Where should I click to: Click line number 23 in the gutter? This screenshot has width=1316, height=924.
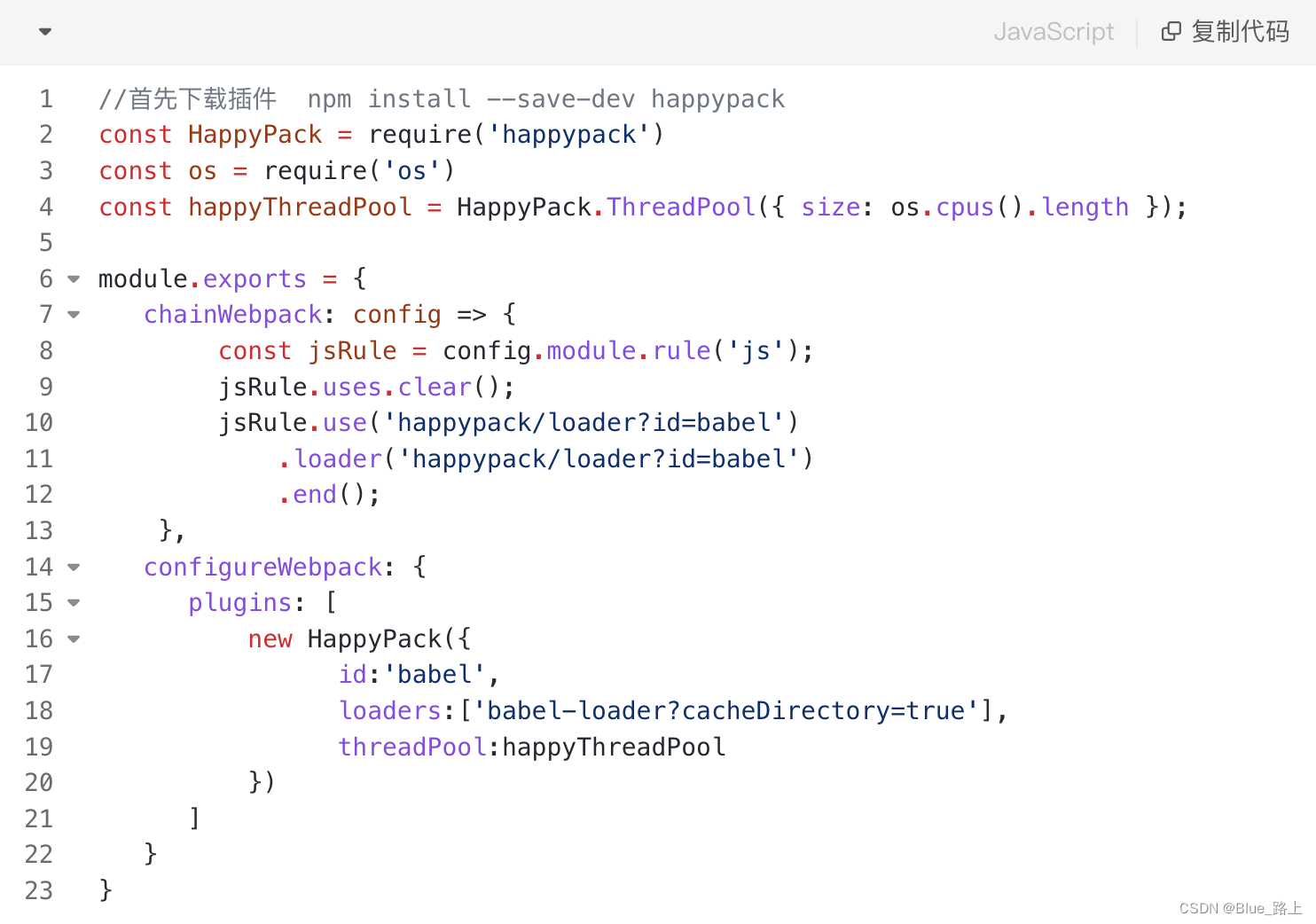[39, 890]
